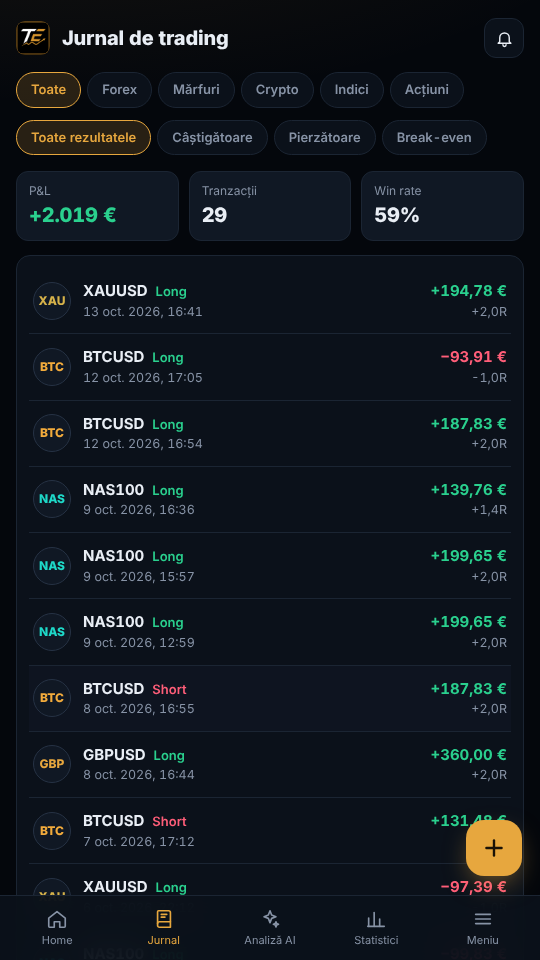Choose the Indici filter chip
Viewport: 540px width, 960px height.
pyautogui.click(x=351, y=90)
